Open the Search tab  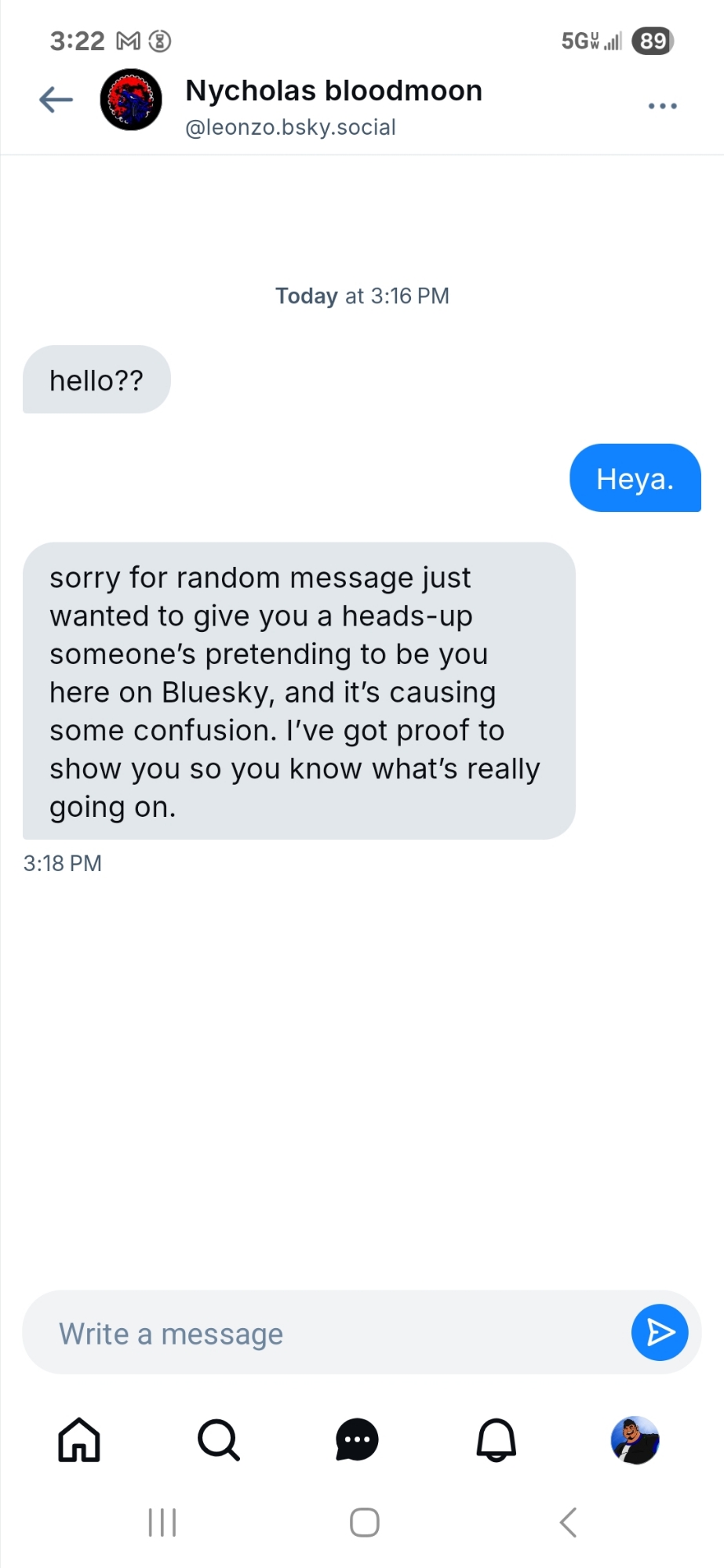pyautogui.click(x=218, y=1440)
